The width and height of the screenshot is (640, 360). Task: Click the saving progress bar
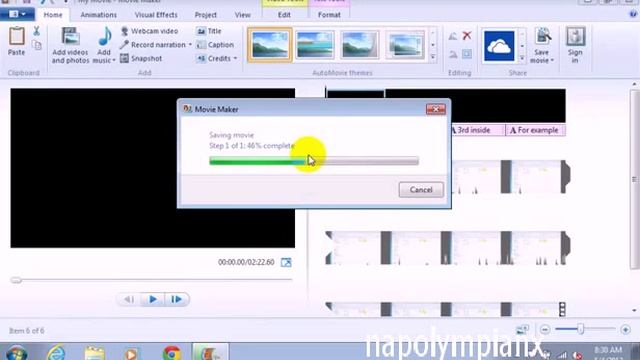pyautogui.click(x=313, y=161)
